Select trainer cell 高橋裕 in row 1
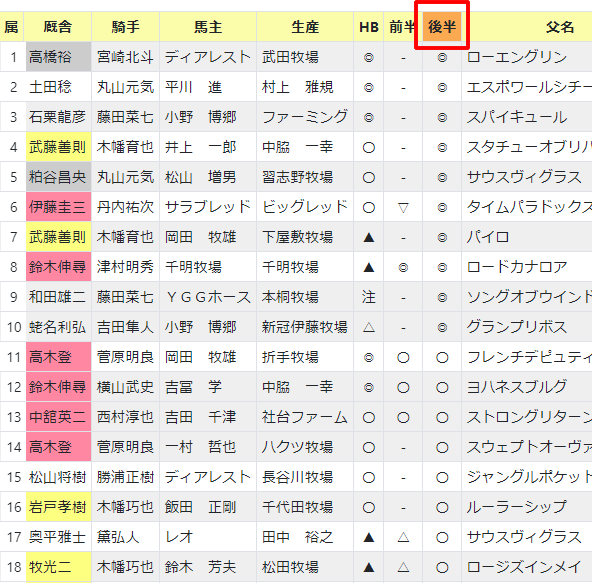The height and width of the screenshot is (583, 592). [x=59, y=57]
